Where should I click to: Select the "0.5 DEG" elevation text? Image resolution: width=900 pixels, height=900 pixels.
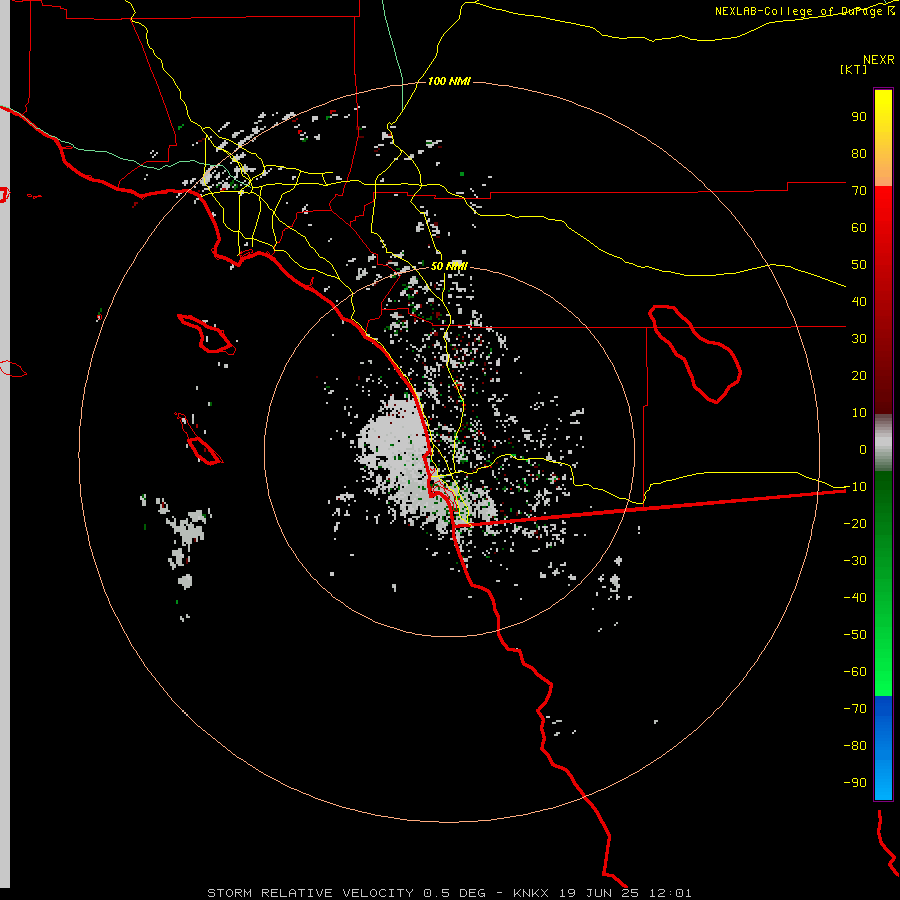(x=454, y=893)
